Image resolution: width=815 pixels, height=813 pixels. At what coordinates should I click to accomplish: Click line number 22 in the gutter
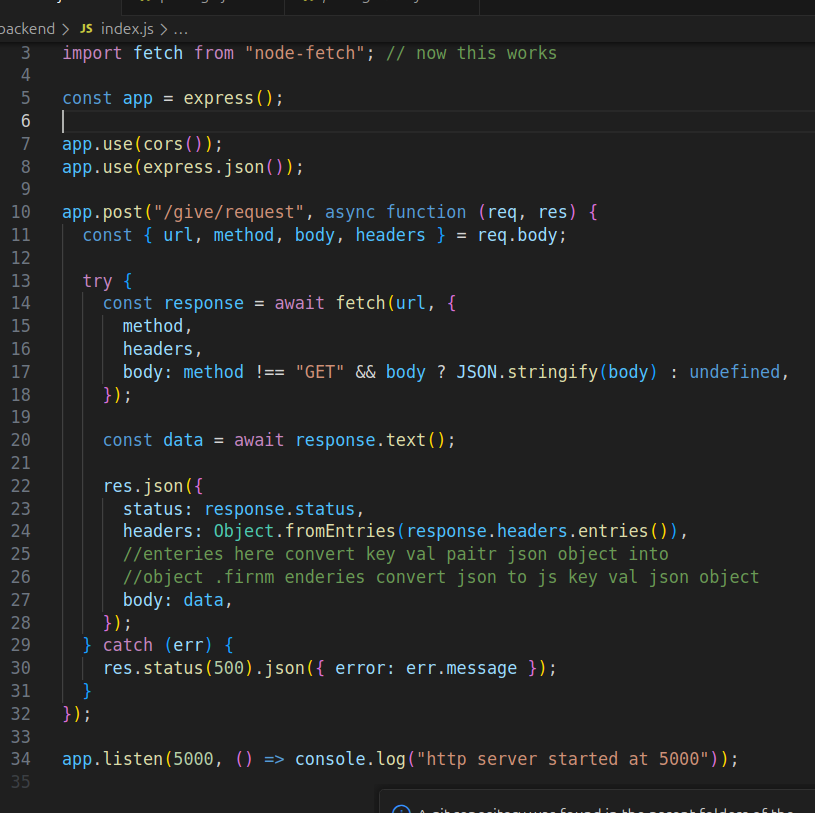tap(21, 486)
